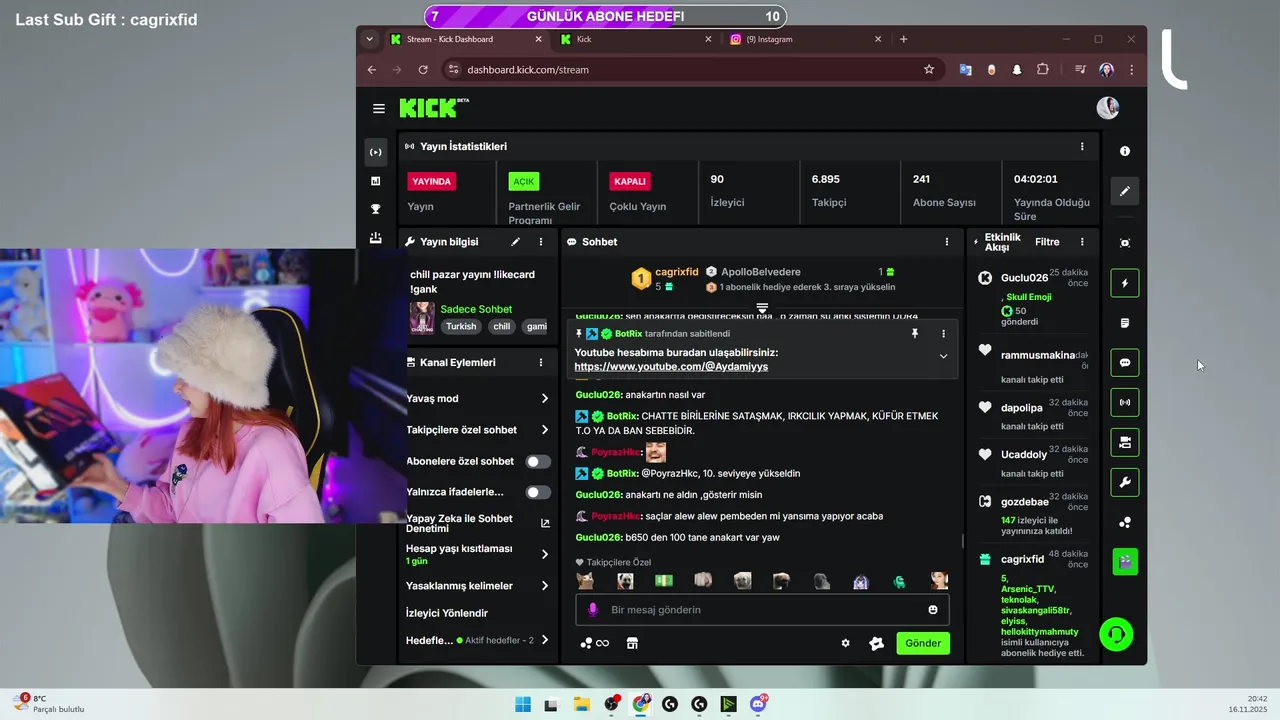Open Filtre in Etkinlik Akışı
This screenshot has height=720, width=1280.
[x=1047, y=242]
